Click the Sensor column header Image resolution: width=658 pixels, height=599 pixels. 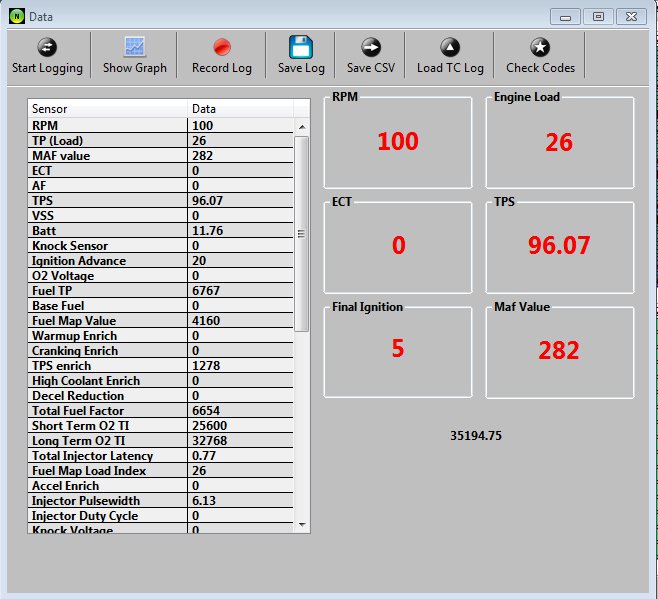pos(108,108)
